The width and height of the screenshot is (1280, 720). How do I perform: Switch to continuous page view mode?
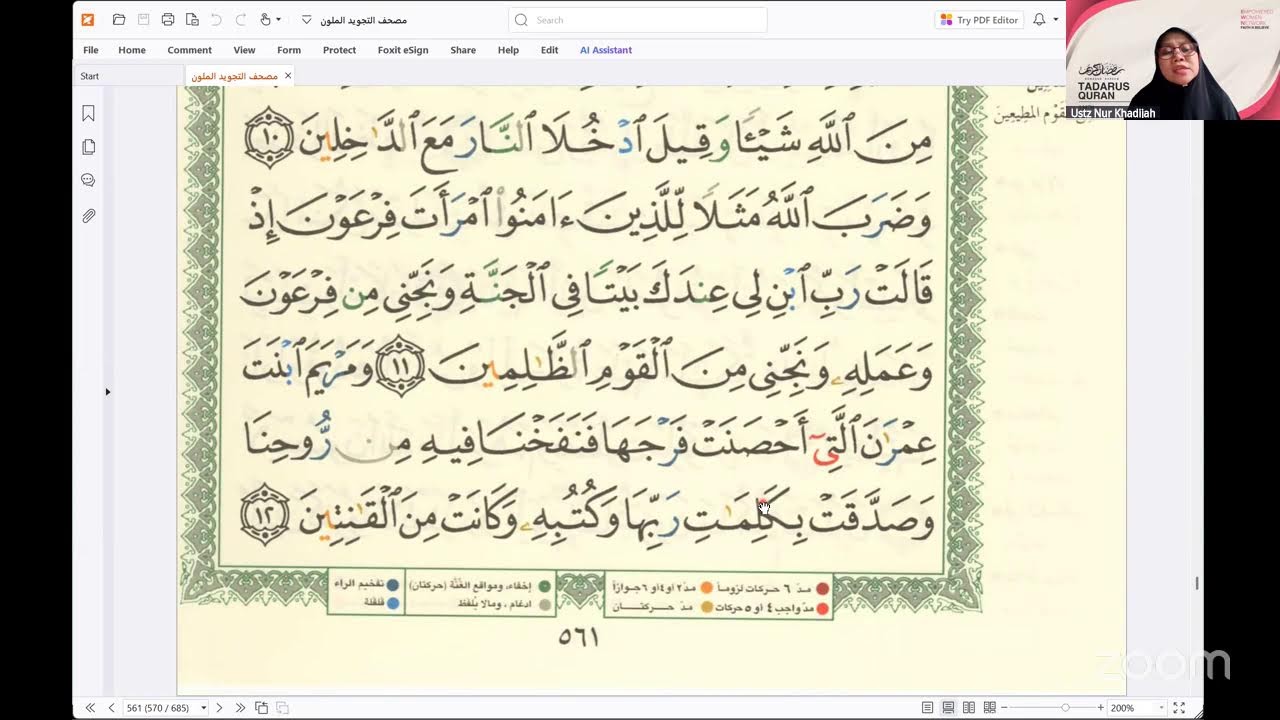click(948, 708)
